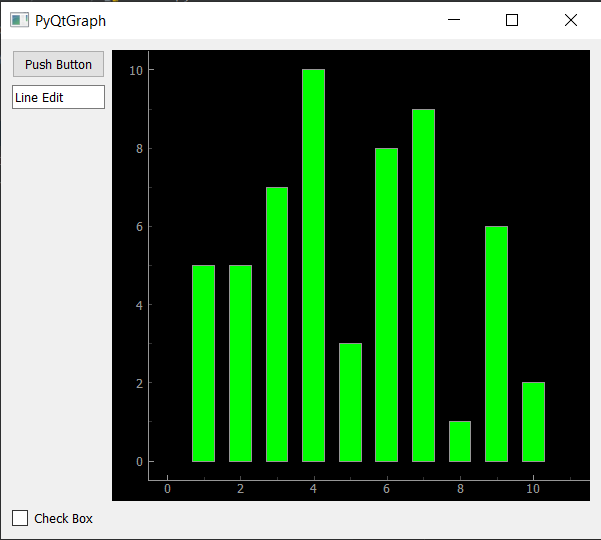The image size is (601, 540).
Task: Click the PyQtGraph title text
Action: tap(71, 21)
